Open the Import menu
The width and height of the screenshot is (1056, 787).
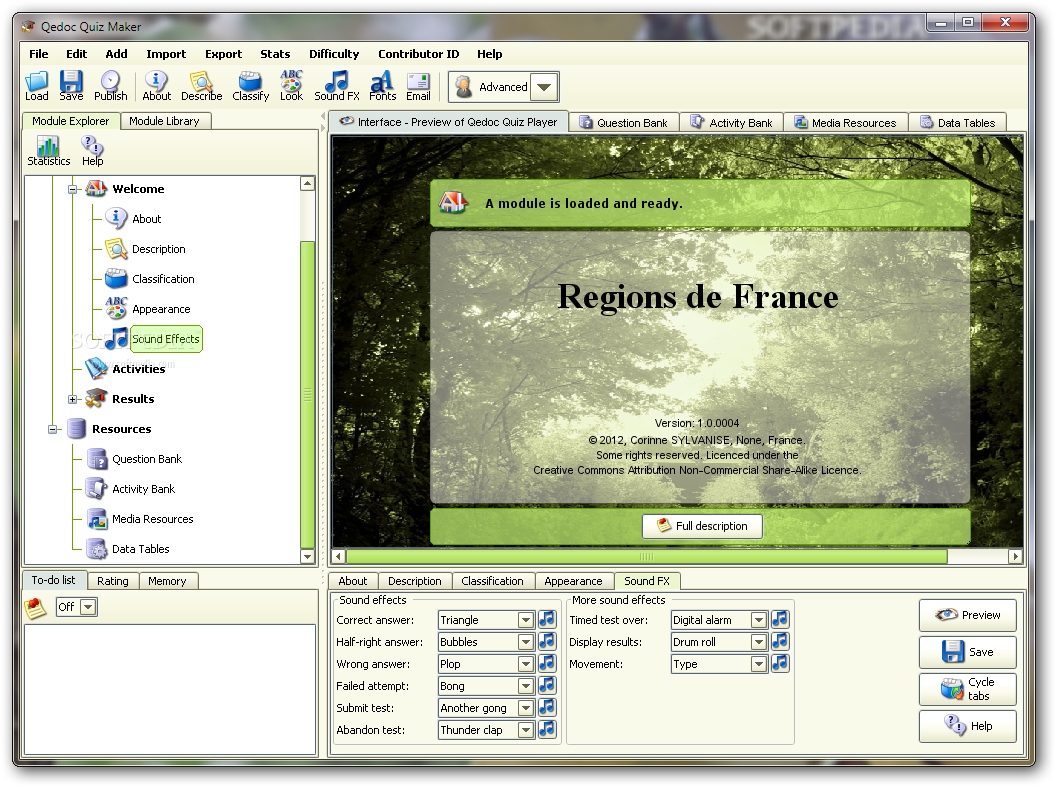[166, 54]
